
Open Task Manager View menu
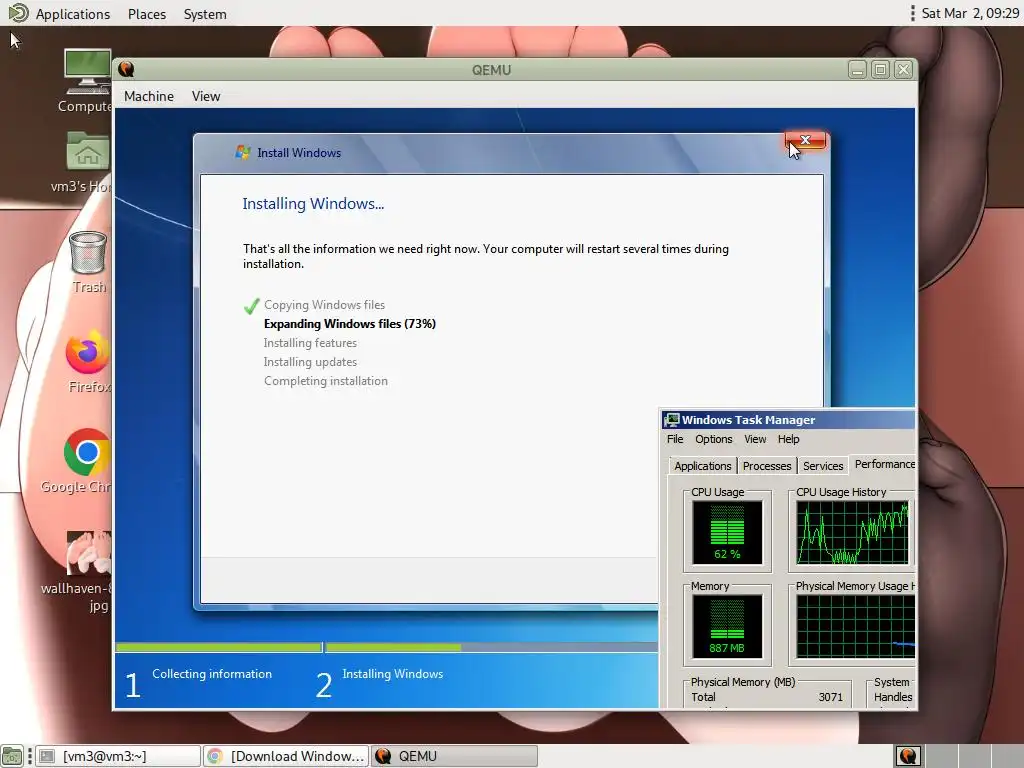[755, 439]
